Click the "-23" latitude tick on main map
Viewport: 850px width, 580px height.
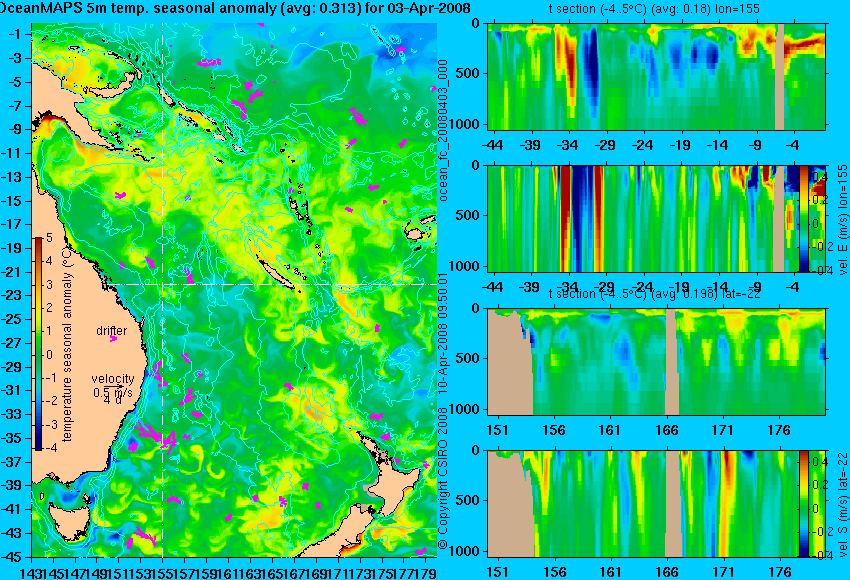[x=12, y=296]
